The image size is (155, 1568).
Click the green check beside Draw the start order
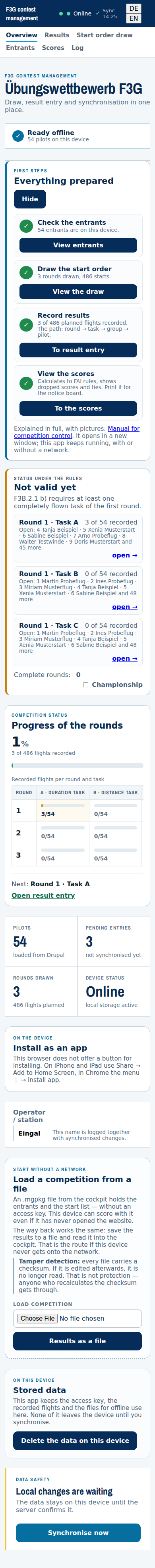click(26, 272)
